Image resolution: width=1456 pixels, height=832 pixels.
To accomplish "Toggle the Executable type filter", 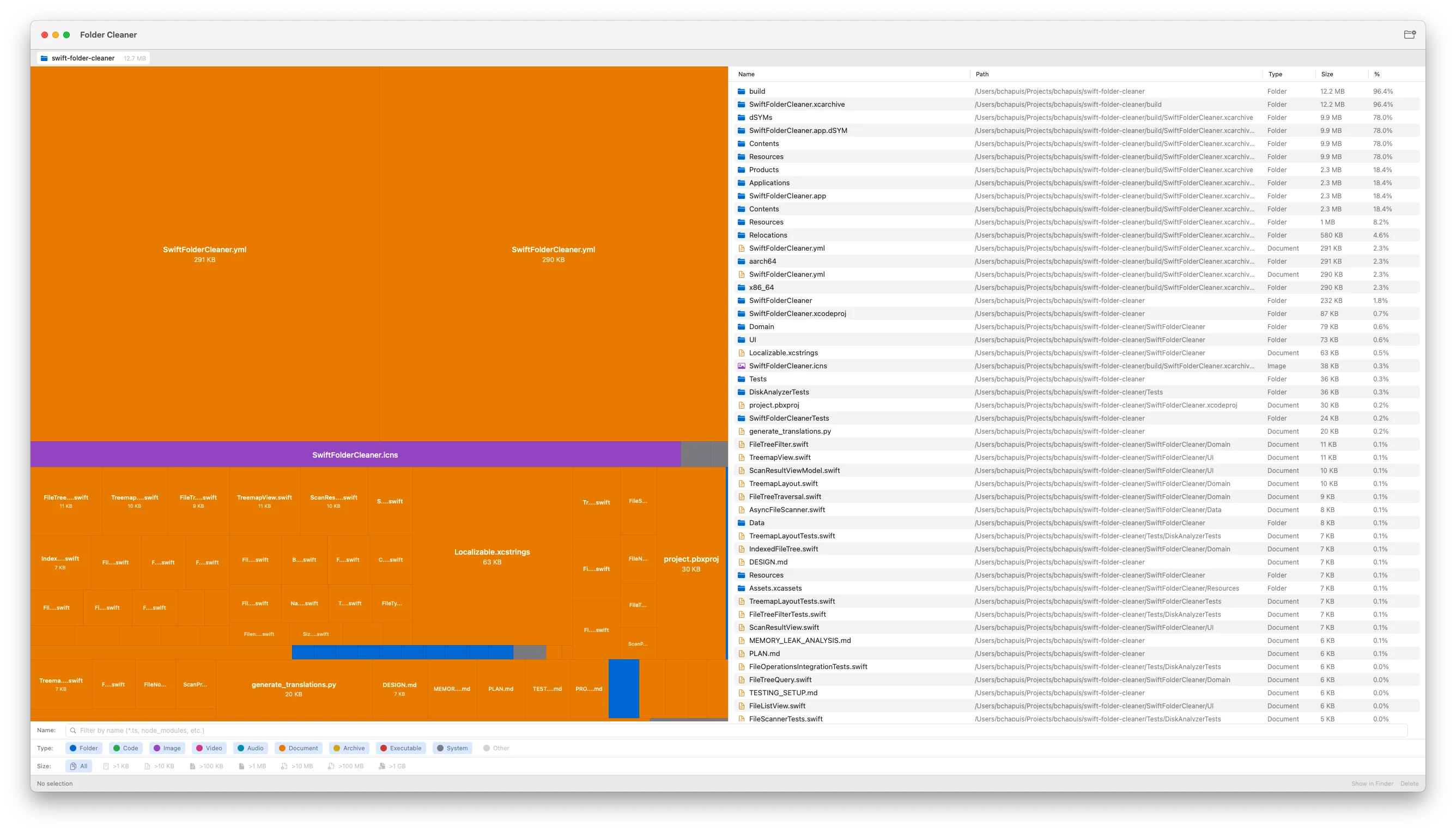I will tap(401, 748).
